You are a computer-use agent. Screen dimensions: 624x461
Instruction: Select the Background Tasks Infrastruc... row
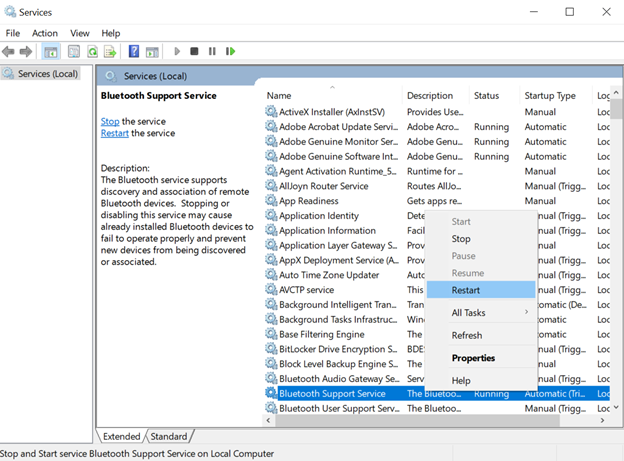pyautogui.click(x=437, y=319)
